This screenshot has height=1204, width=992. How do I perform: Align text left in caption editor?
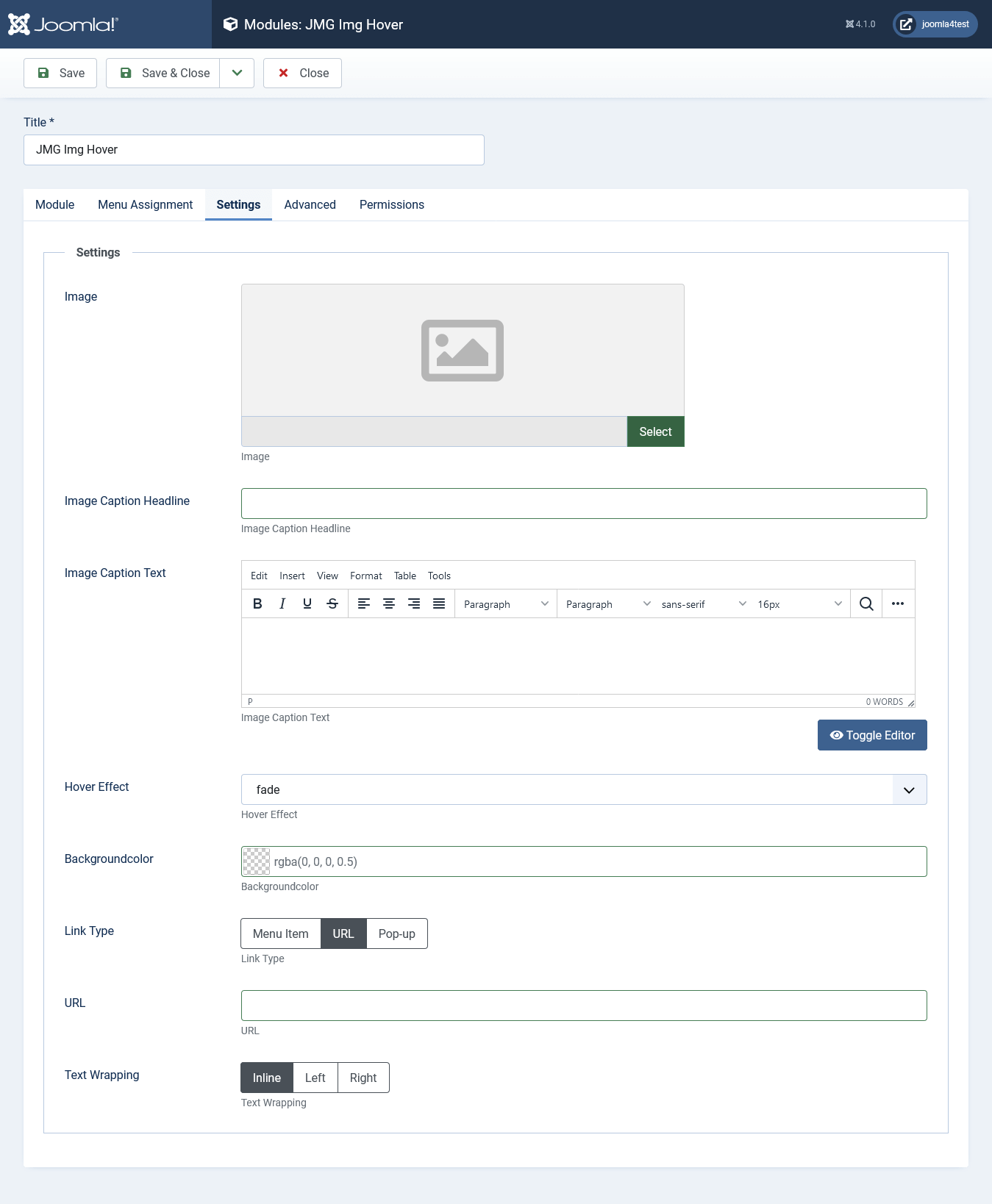(x=364, y=603)
